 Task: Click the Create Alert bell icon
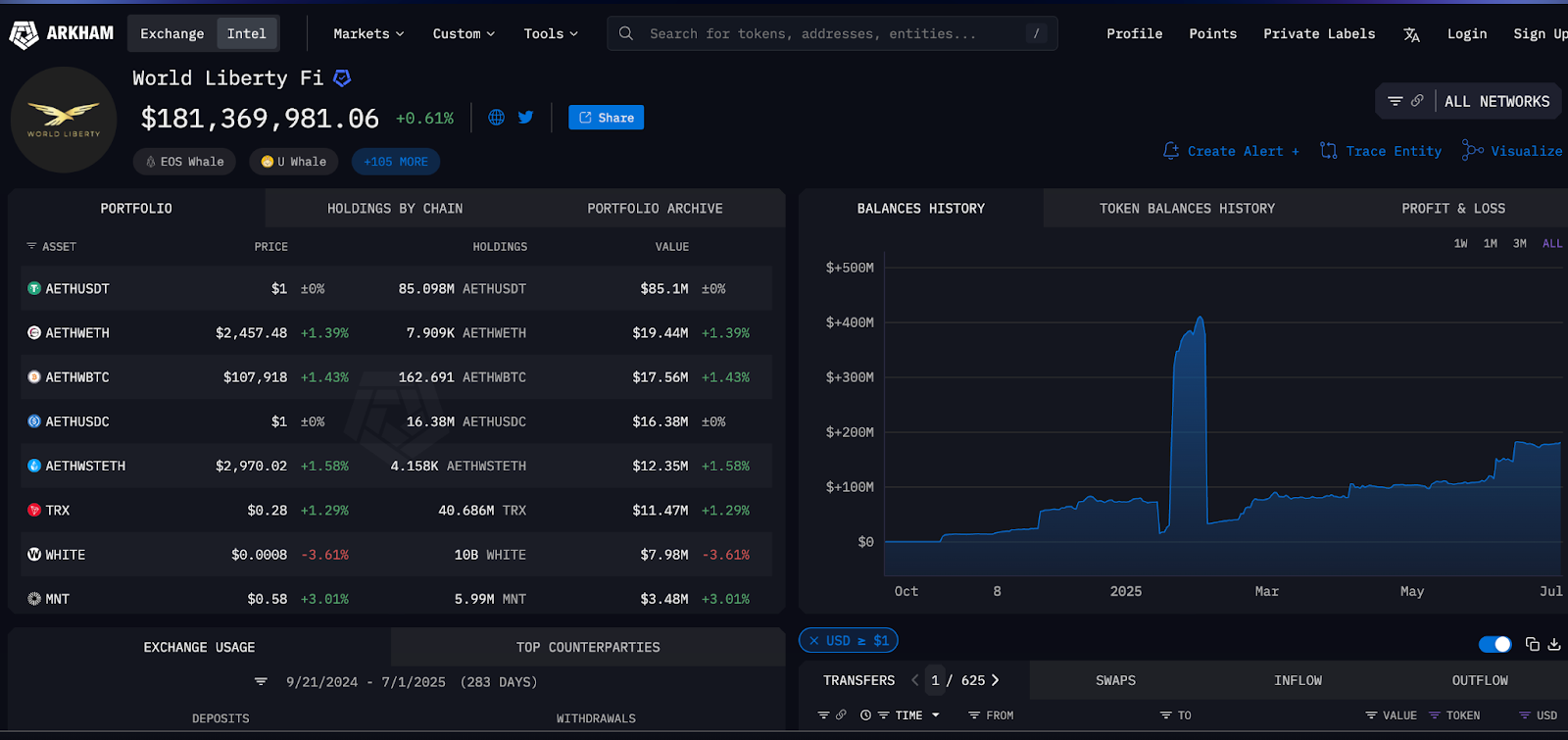click(1171, 151)
